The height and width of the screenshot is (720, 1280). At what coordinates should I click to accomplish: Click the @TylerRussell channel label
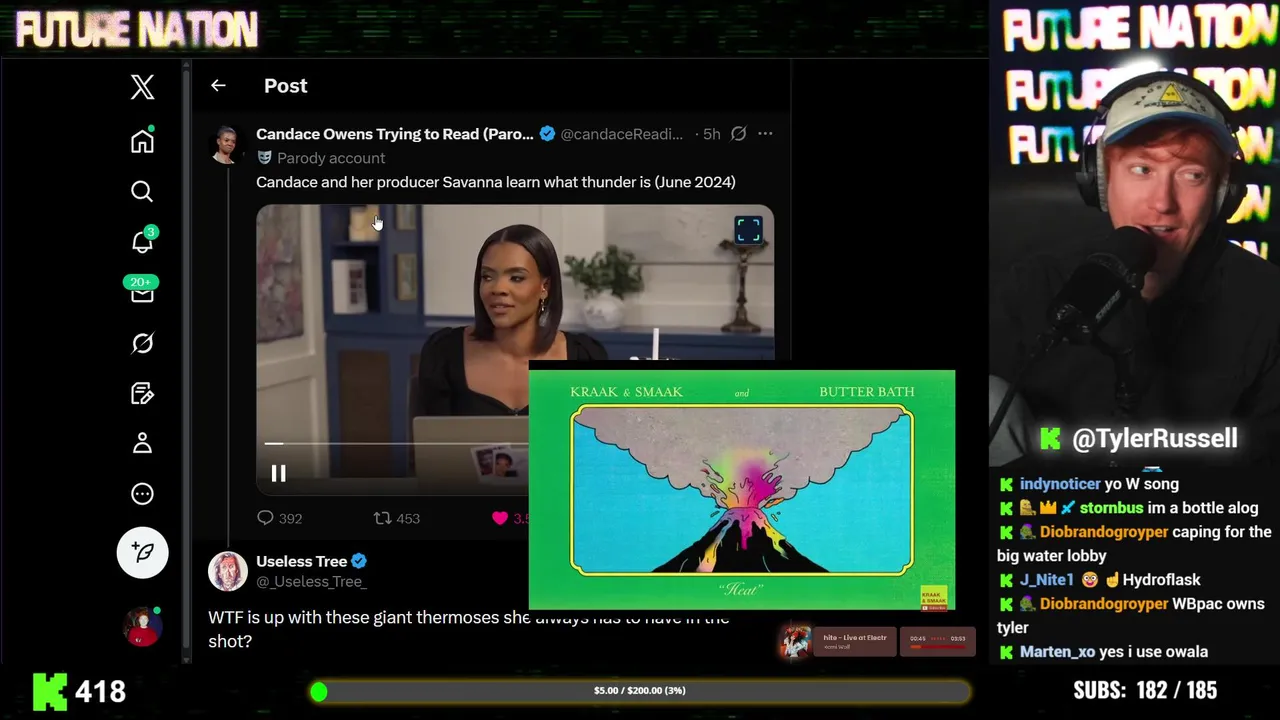[x=1153, y=438]
